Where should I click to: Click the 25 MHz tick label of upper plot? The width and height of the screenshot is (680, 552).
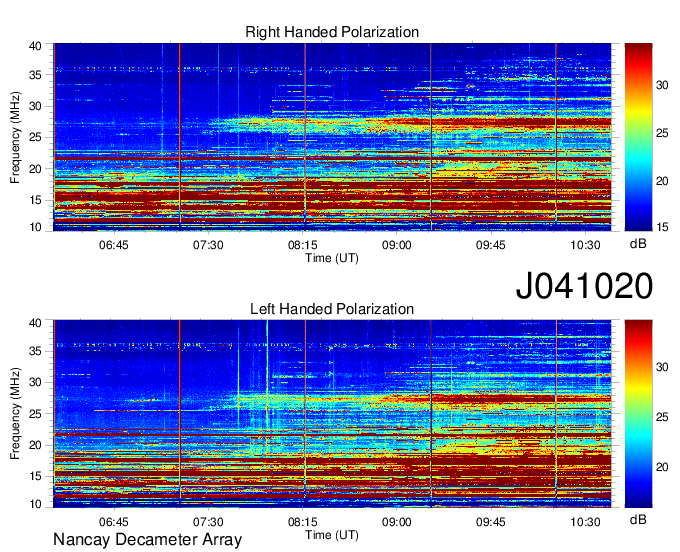coord(35,137)
